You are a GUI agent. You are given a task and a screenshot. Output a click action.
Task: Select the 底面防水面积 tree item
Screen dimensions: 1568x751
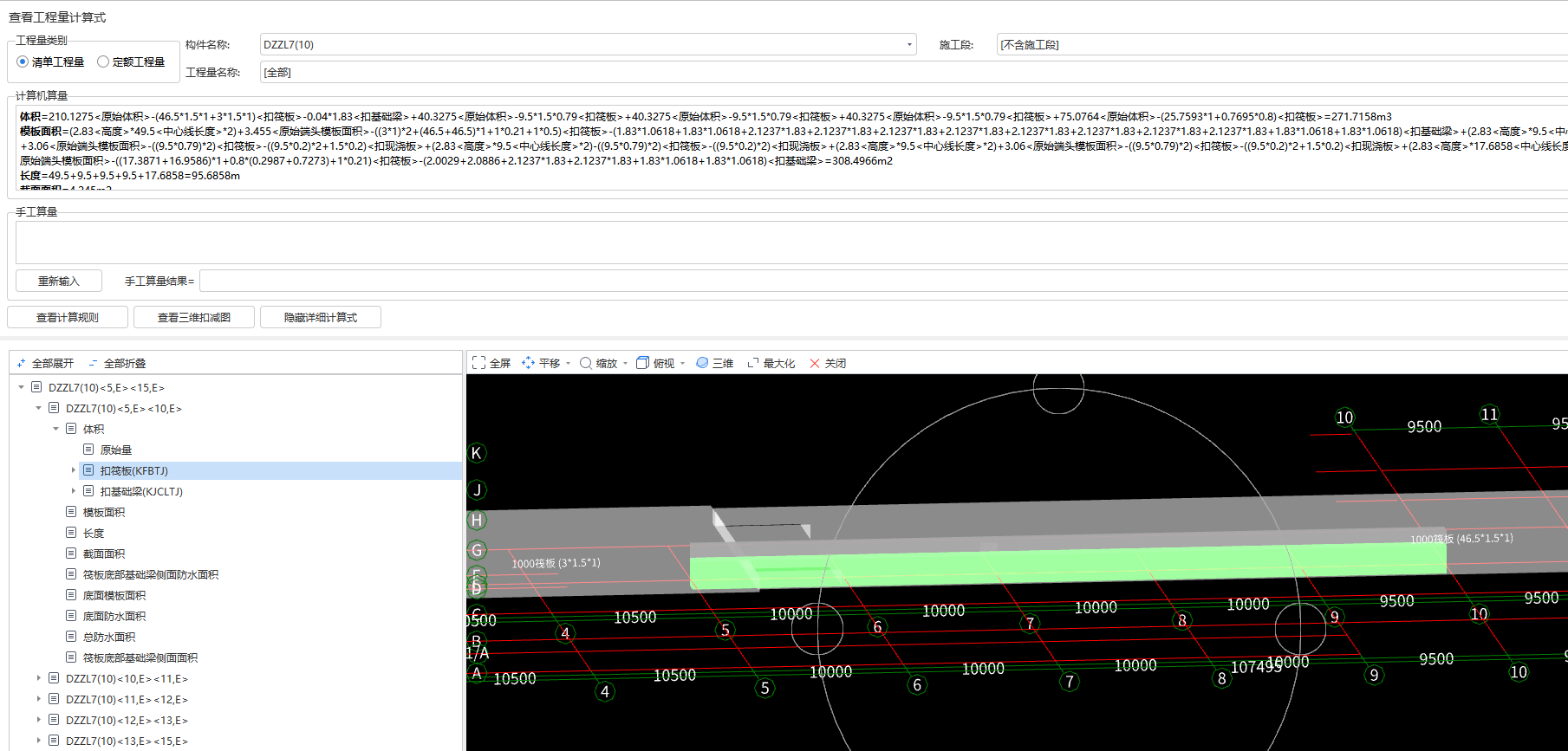click(x=114, y=616)
